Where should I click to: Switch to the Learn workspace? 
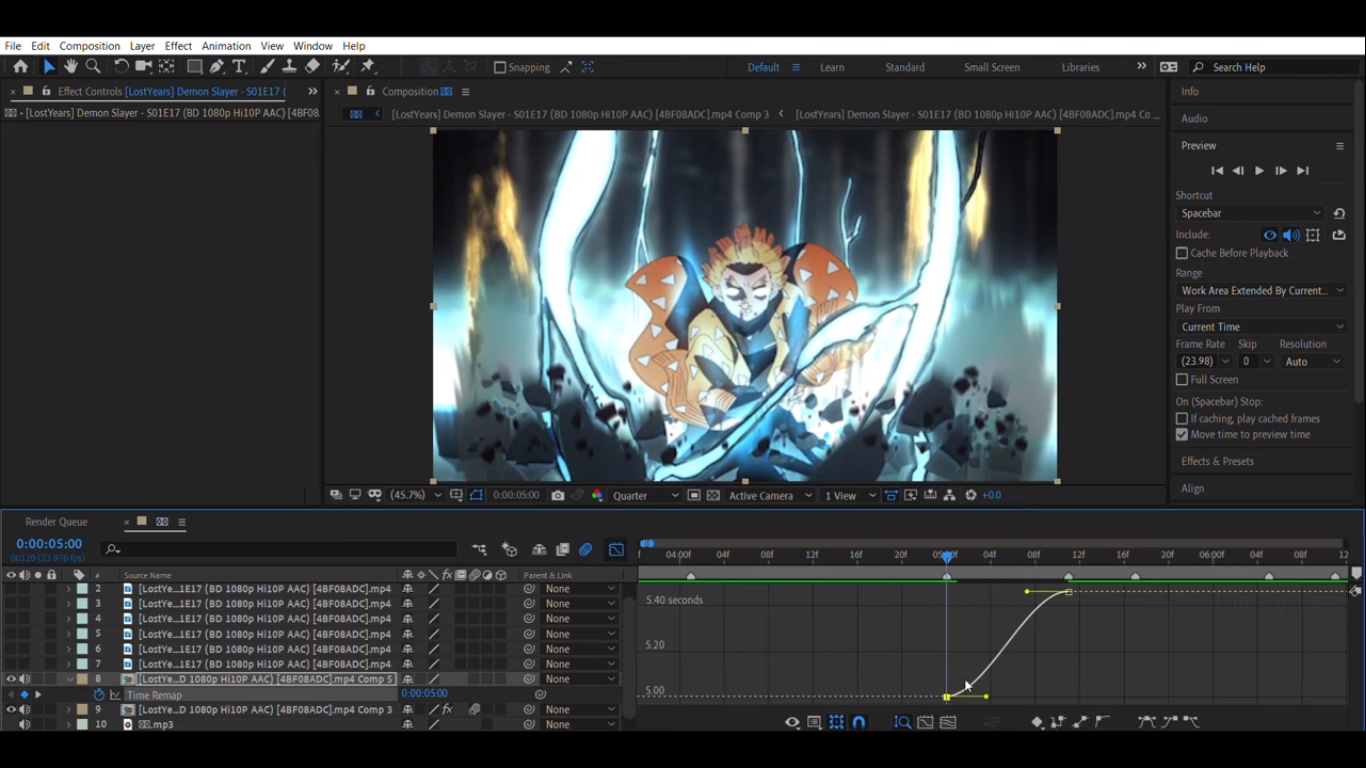832,67
